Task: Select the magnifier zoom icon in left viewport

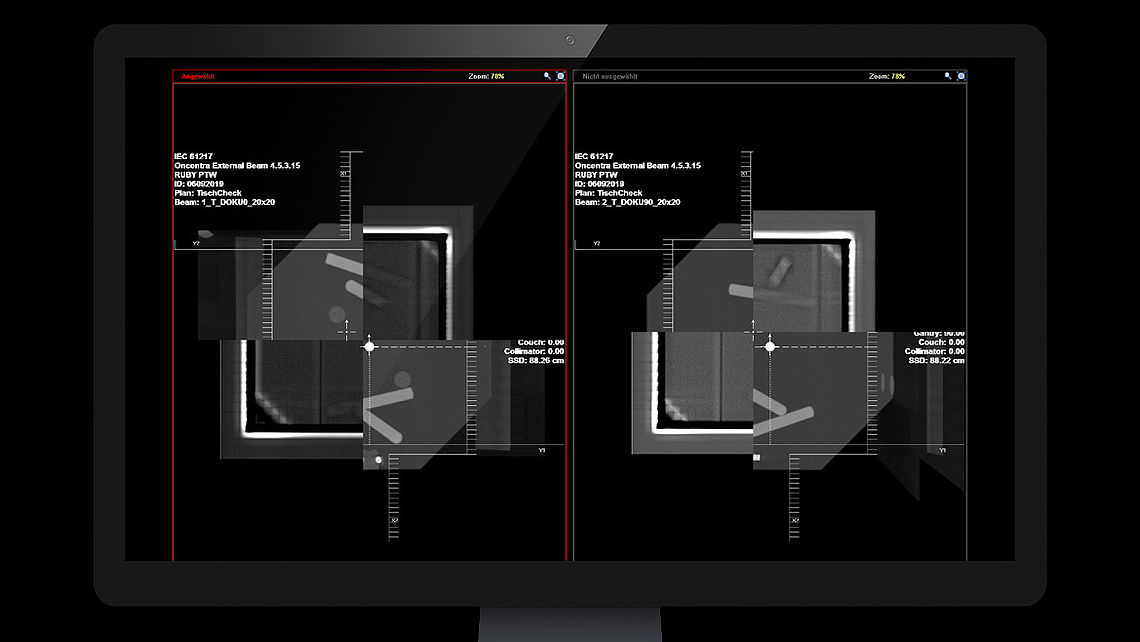Action: tap(546, 75)
